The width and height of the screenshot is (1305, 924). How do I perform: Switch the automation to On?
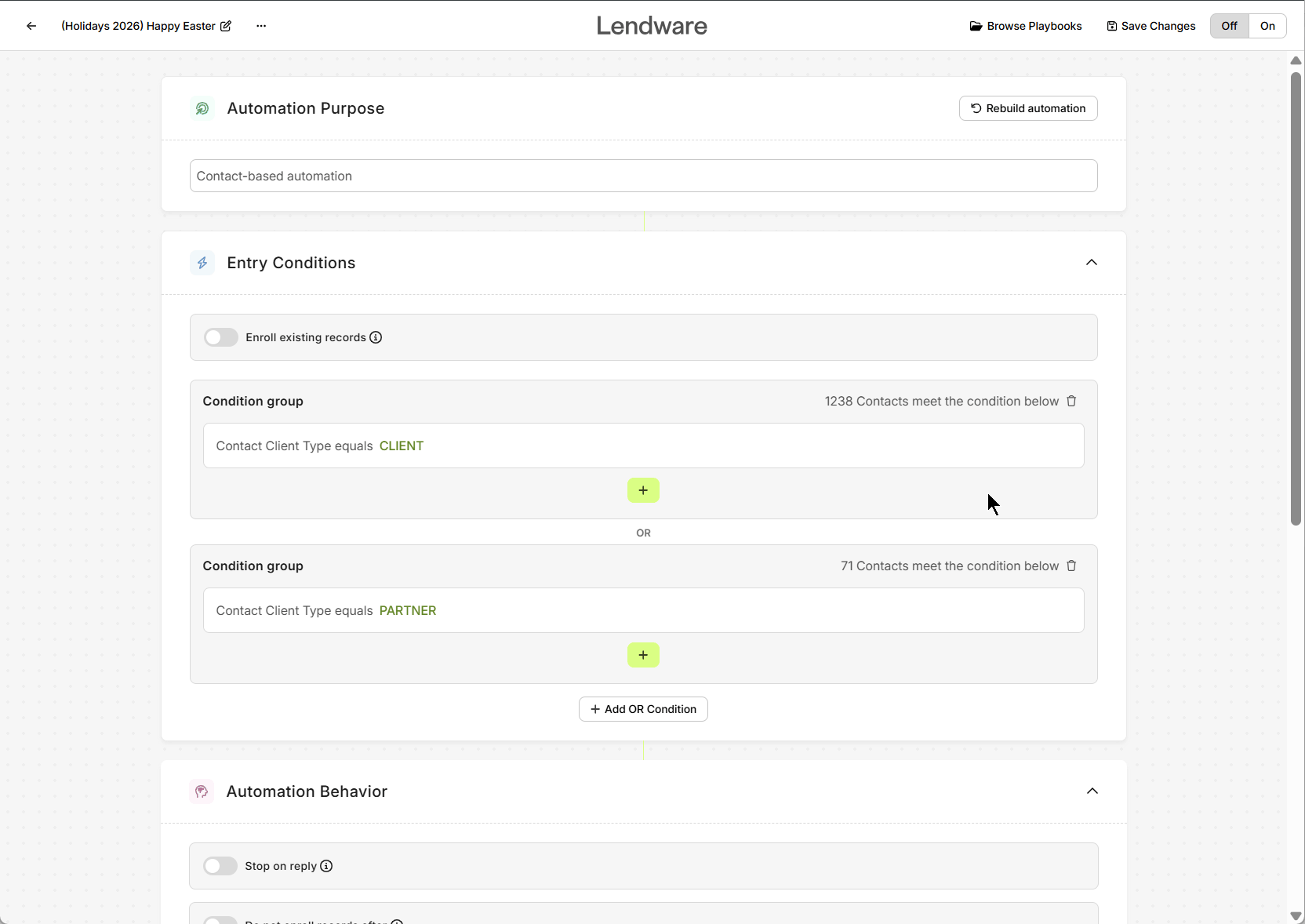tap(1267, 26)
